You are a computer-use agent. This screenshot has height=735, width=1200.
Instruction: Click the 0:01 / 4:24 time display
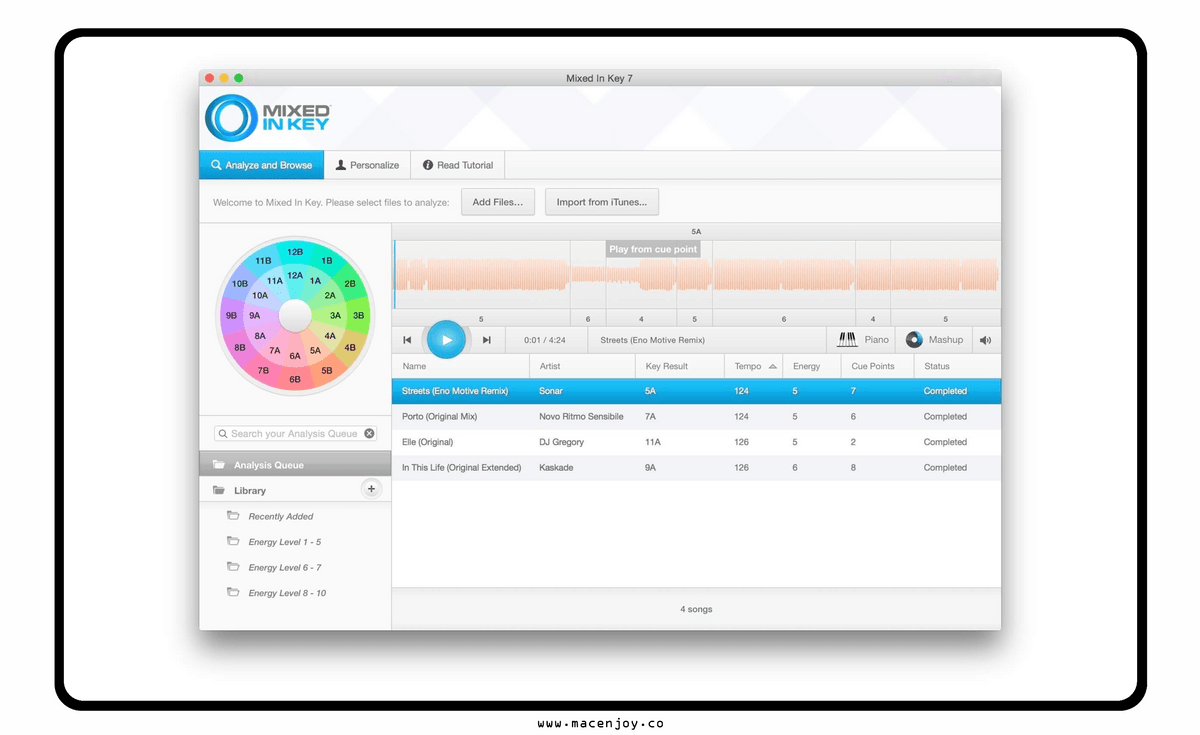click(x=544, y=340)
